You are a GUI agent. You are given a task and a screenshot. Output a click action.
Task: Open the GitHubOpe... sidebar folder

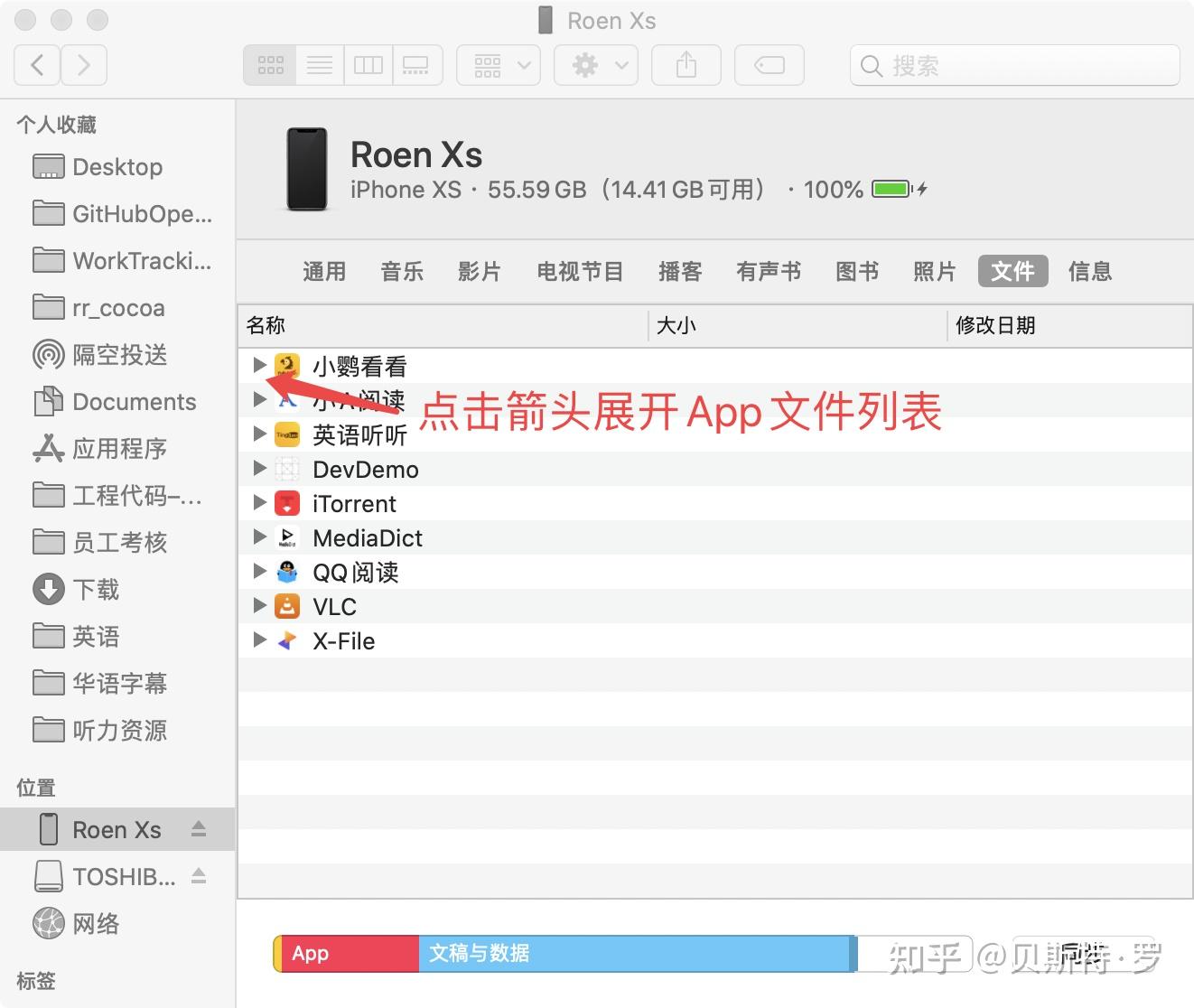click(117, 214)
